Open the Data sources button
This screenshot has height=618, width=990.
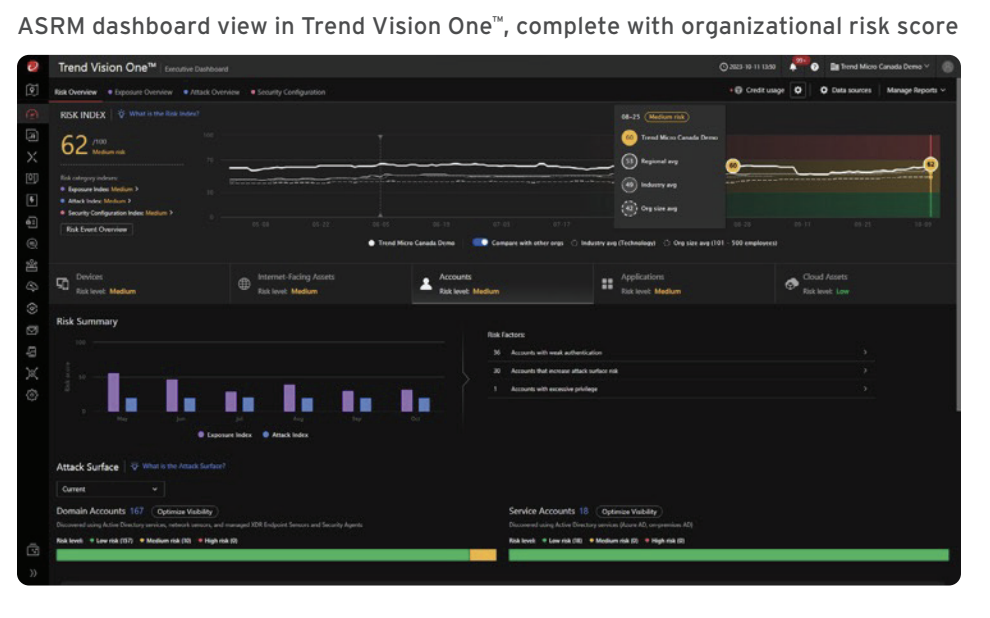point(846,90)
